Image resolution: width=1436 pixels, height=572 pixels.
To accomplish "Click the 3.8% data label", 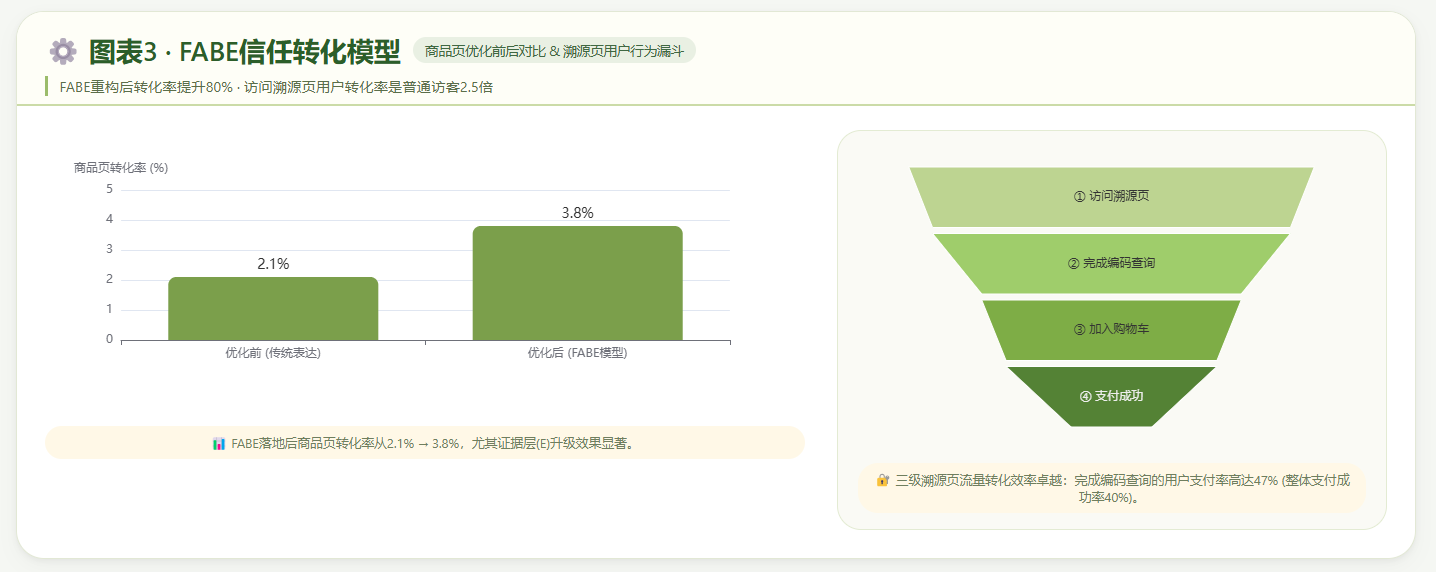I will click(577, 213).
